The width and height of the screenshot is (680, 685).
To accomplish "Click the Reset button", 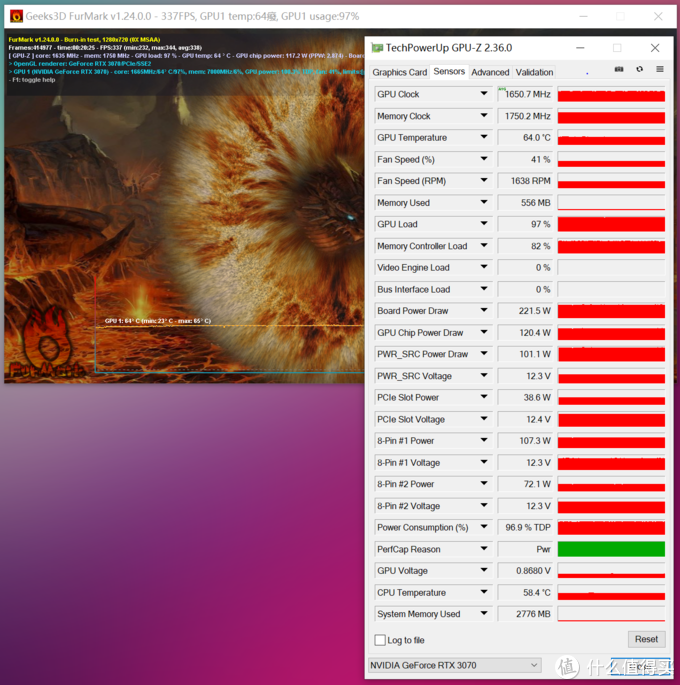I will (646, 639).
